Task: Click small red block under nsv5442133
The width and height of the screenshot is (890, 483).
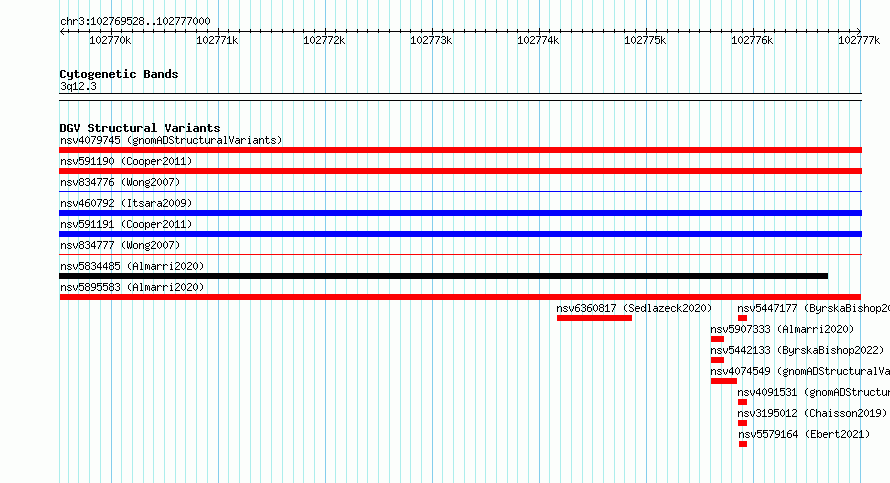Action: 717,360
